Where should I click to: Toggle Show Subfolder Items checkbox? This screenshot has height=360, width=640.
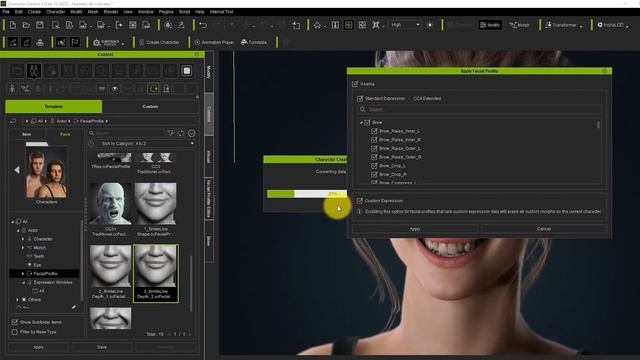click(x=15, y=322)
